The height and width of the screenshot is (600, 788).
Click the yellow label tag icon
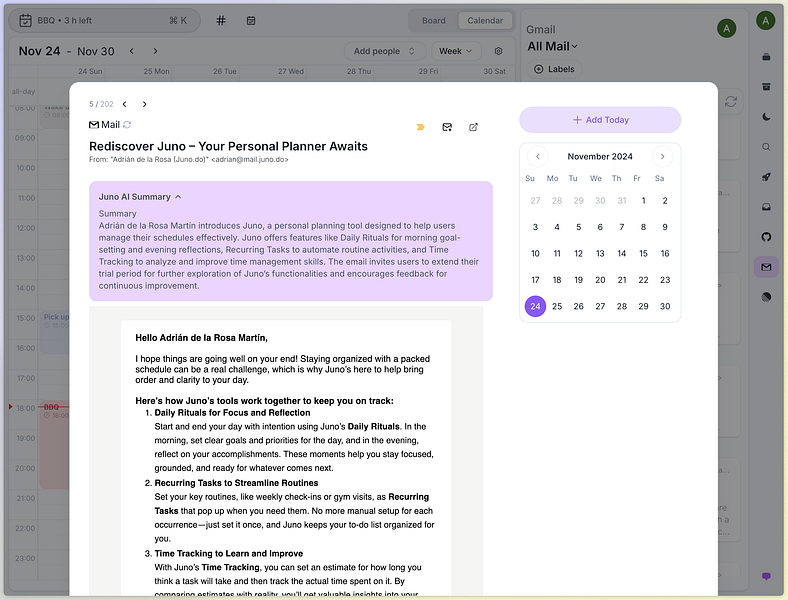click(x=421, y=127)
